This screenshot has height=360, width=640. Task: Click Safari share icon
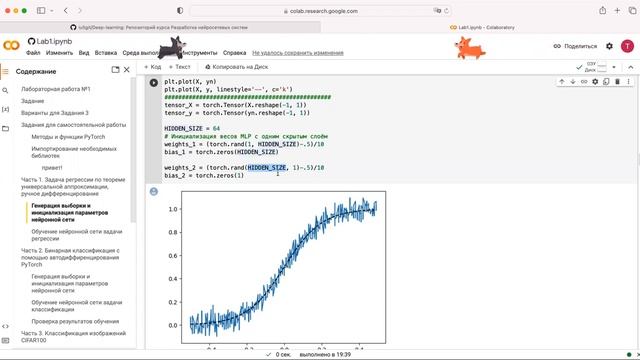coord(602,11)
